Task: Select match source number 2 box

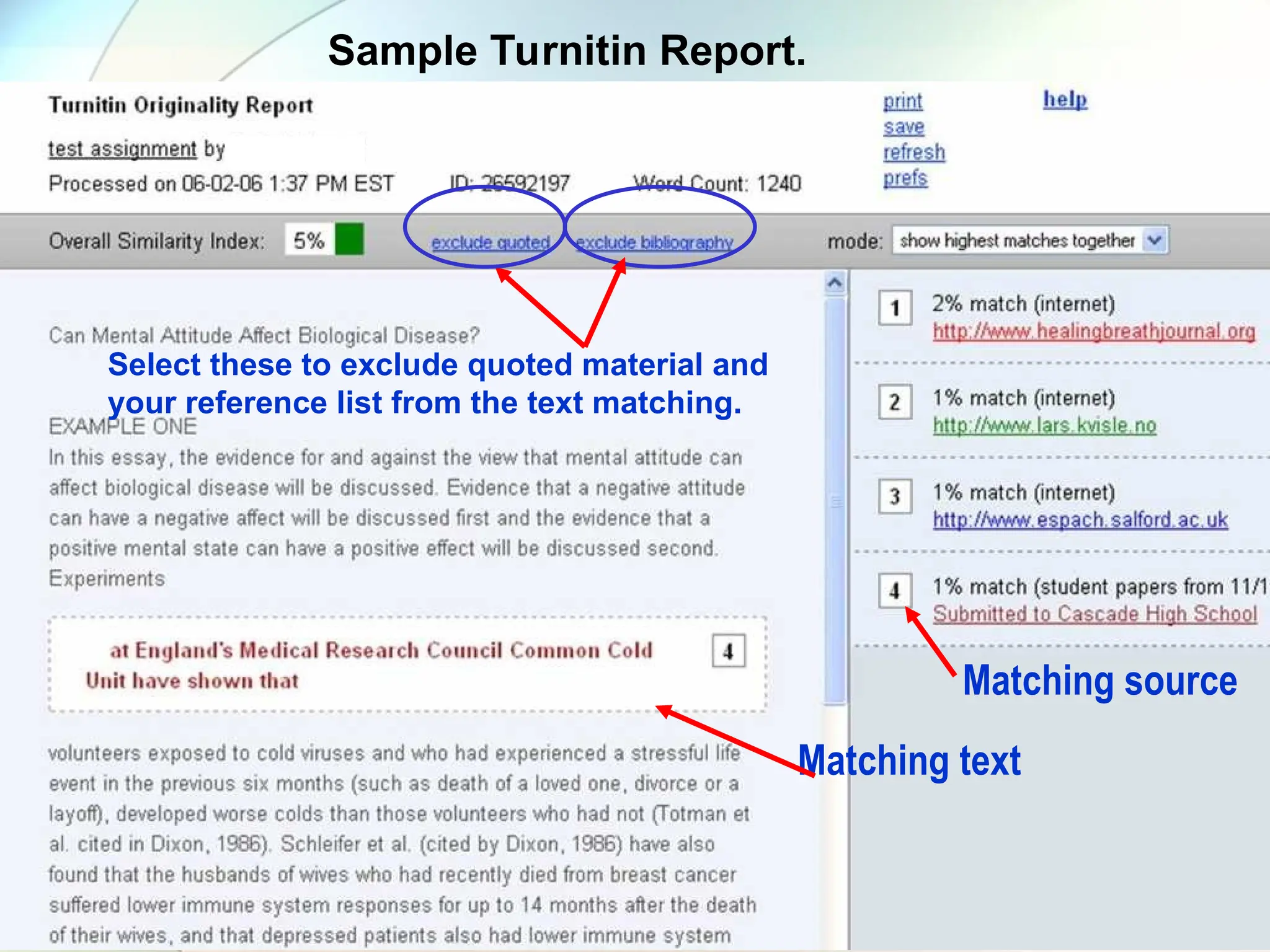Action: [895, 402]
